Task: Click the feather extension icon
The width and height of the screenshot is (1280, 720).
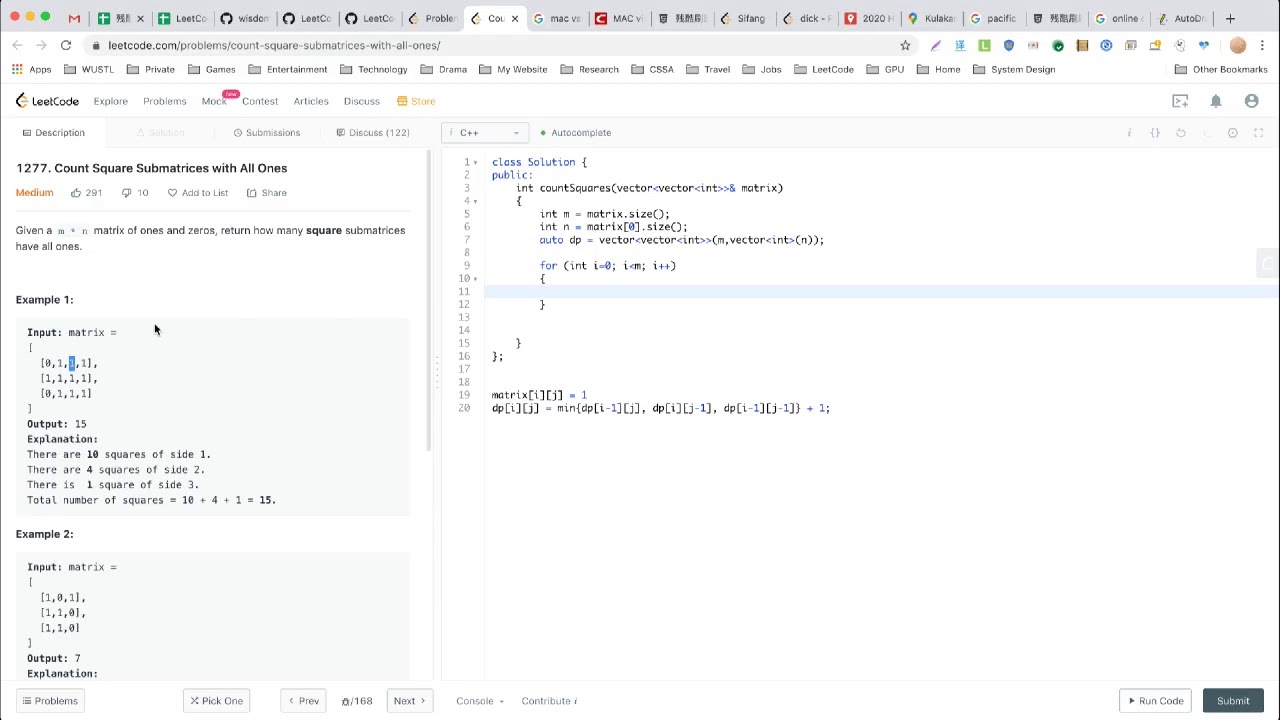Action: [x=935, y=45]
